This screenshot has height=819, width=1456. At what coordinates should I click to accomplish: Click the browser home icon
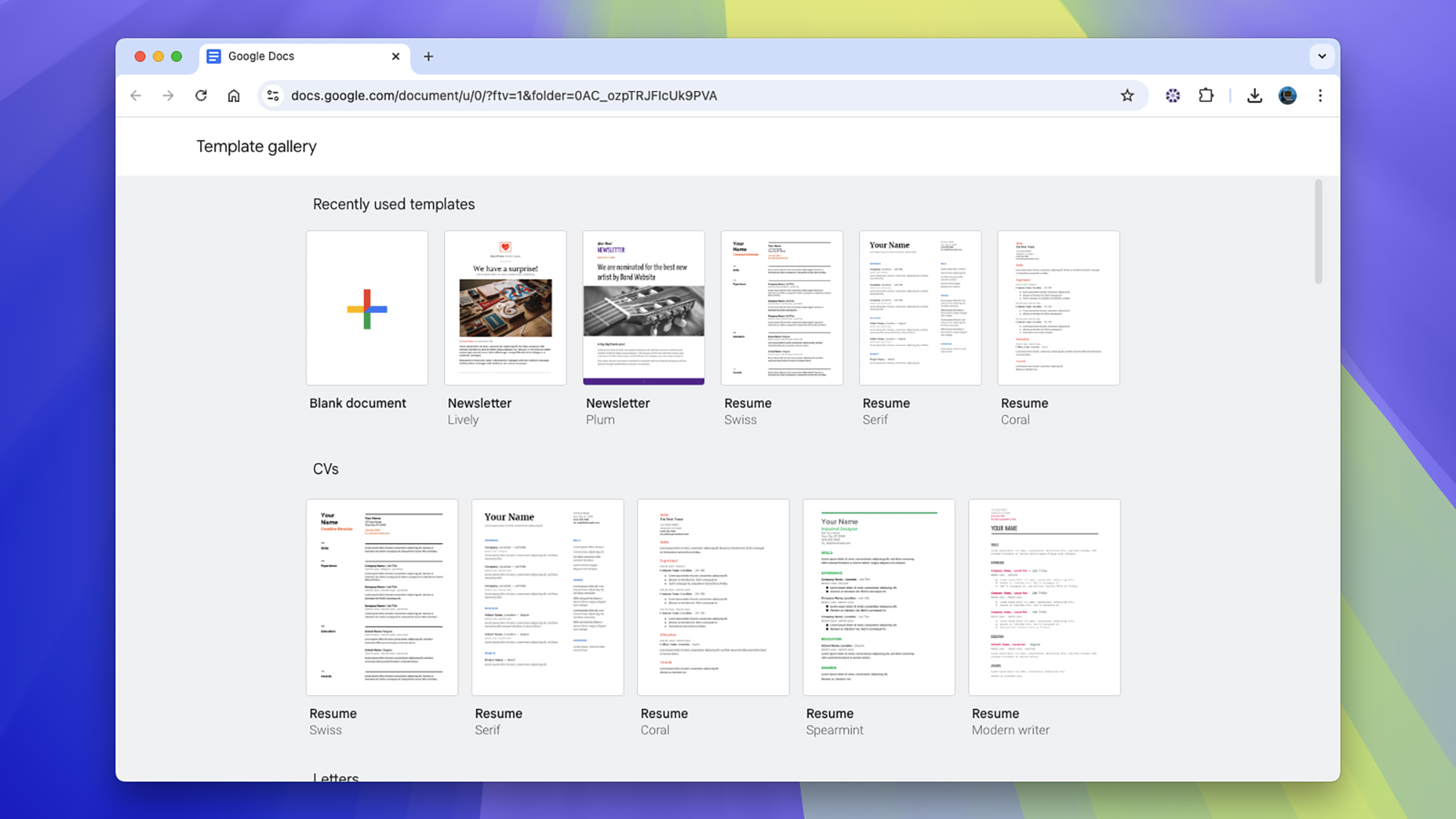[232, 95]
